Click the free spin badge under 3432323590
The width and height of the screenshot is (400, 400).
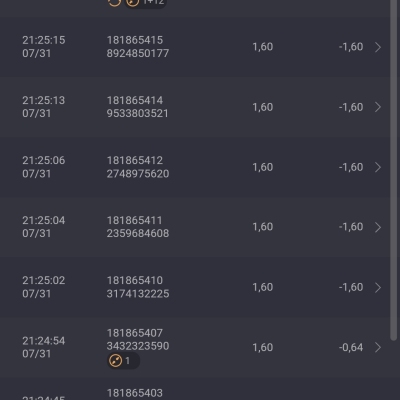123,361
